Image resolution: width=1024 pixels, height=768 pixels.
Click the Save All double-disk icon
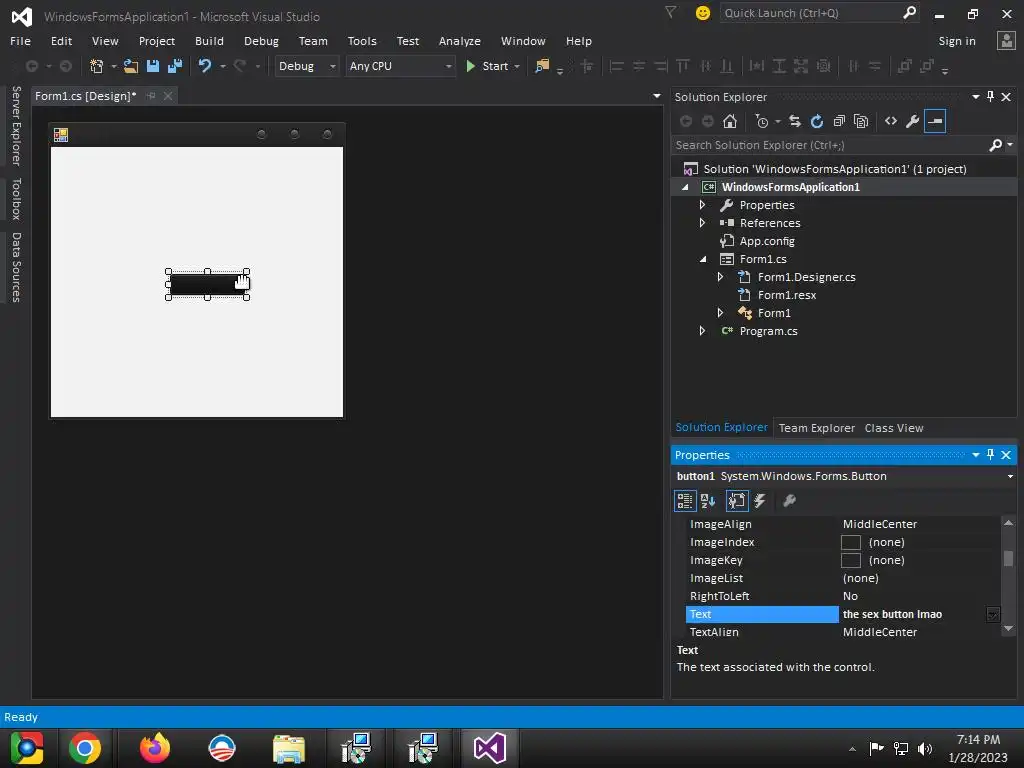[x=175, y=66]
